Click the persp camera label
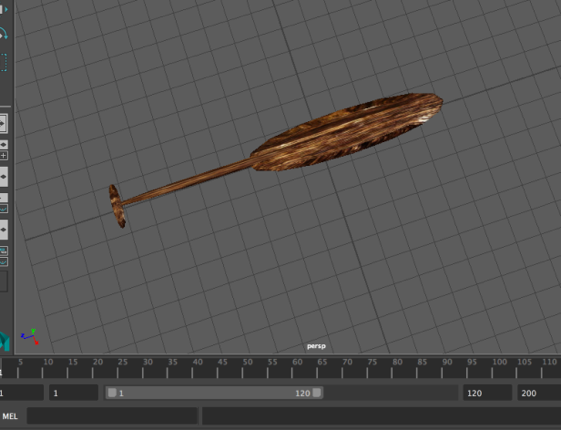The width and height of the screenshot is (561, 430). [316, 346]
